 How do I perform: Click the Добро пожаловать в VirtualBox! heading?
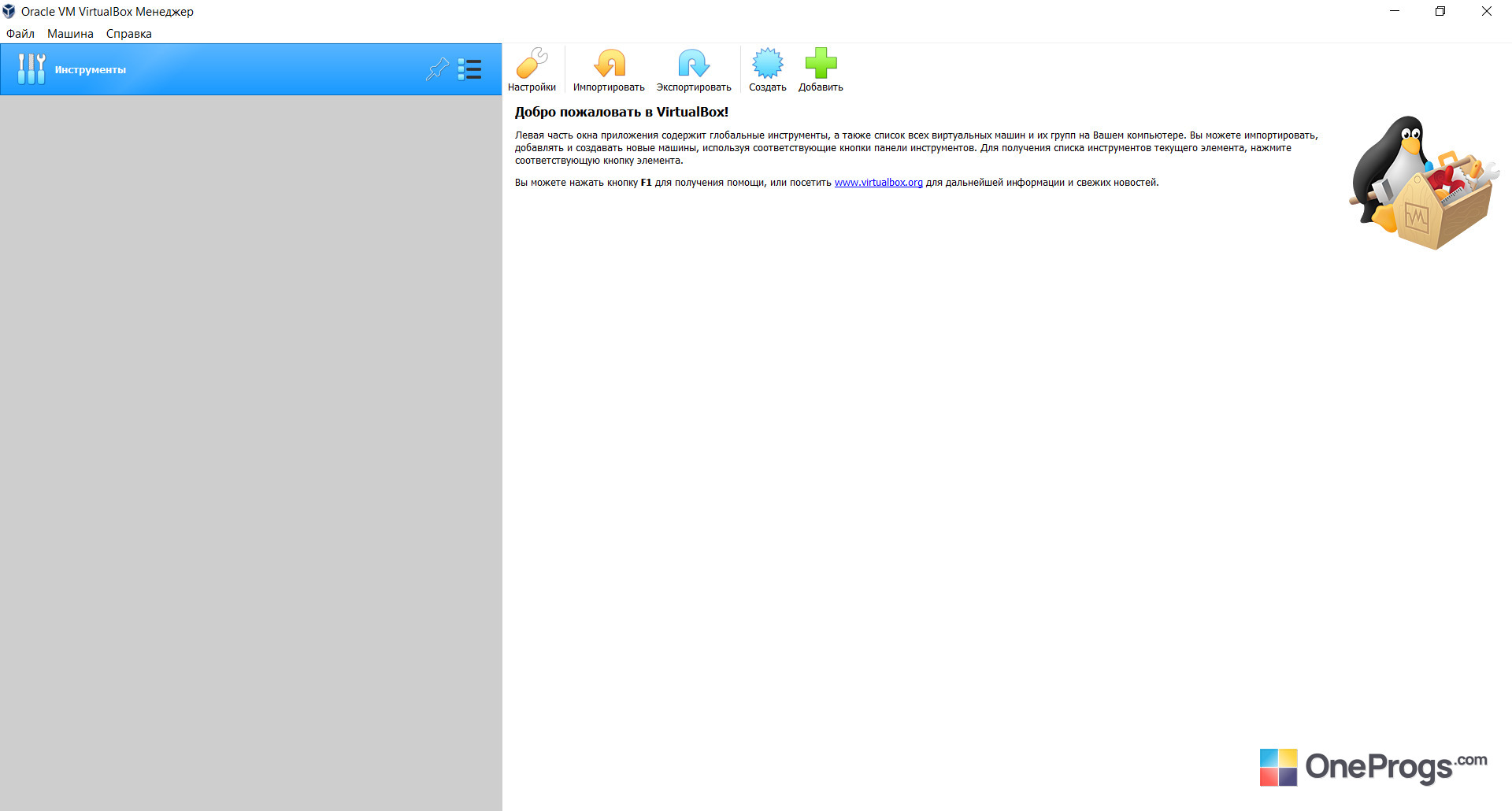click(622, 112)
